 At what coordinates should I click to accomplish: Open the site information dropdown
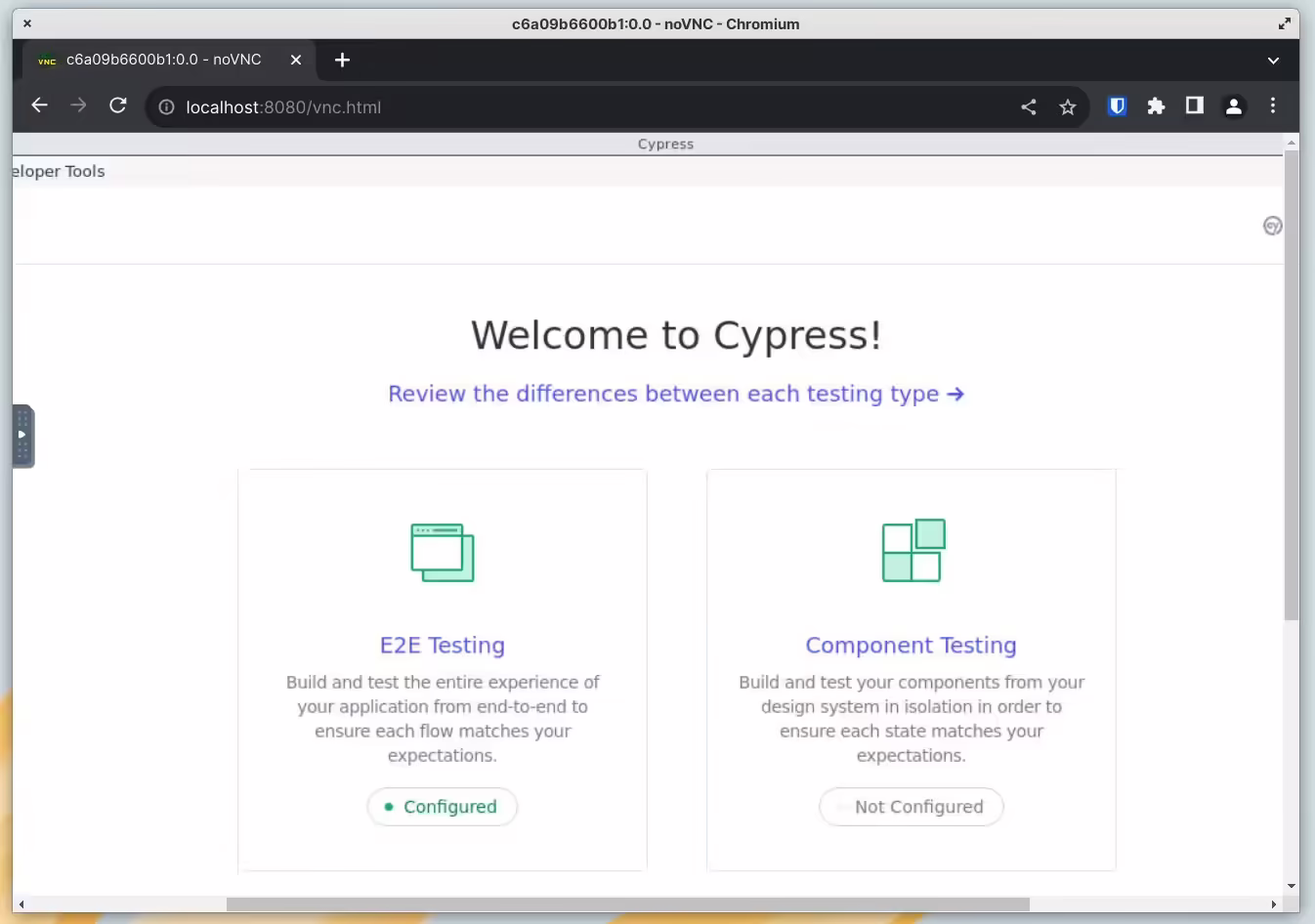166,107
